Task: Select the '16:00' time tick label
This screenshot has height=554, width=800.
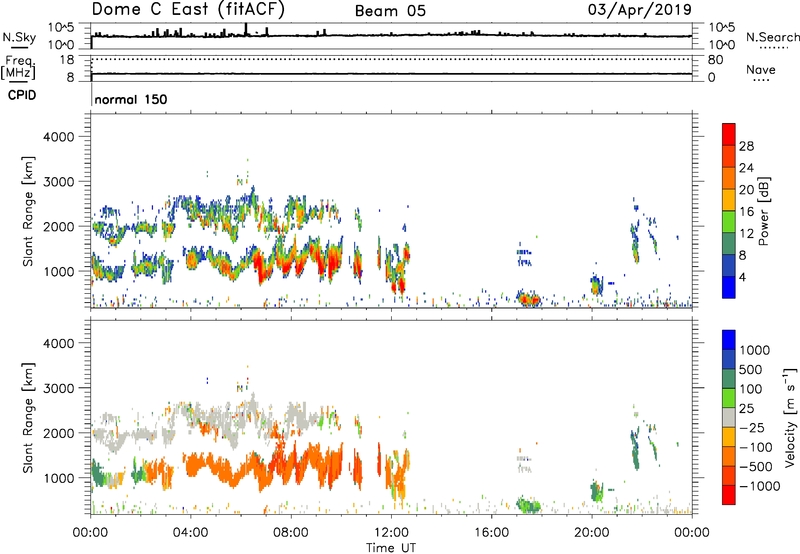Action: pos(491,533)
